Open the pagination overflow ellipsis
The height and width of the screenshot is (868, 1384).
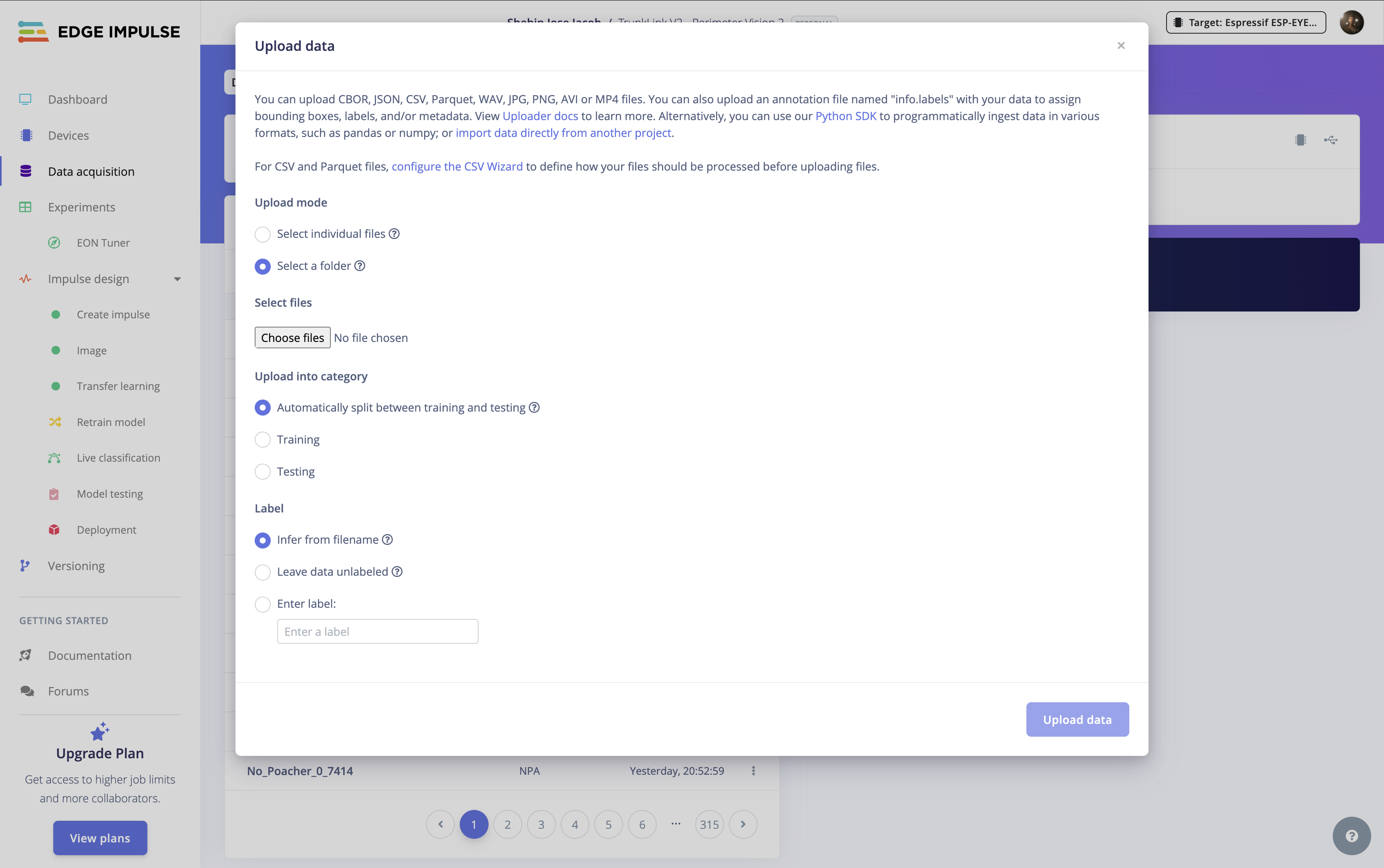(x=675, y=824)
